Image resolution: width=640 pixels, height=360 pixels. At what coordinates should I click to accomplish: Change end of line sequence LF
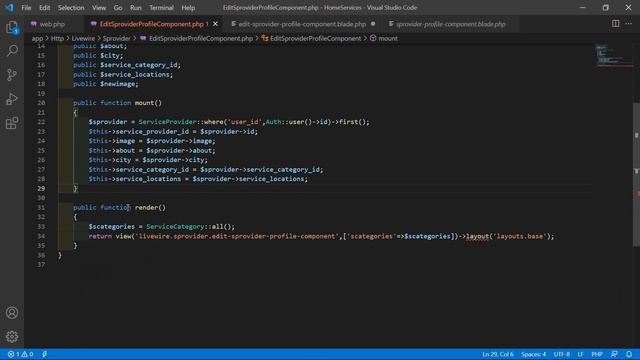580,354
